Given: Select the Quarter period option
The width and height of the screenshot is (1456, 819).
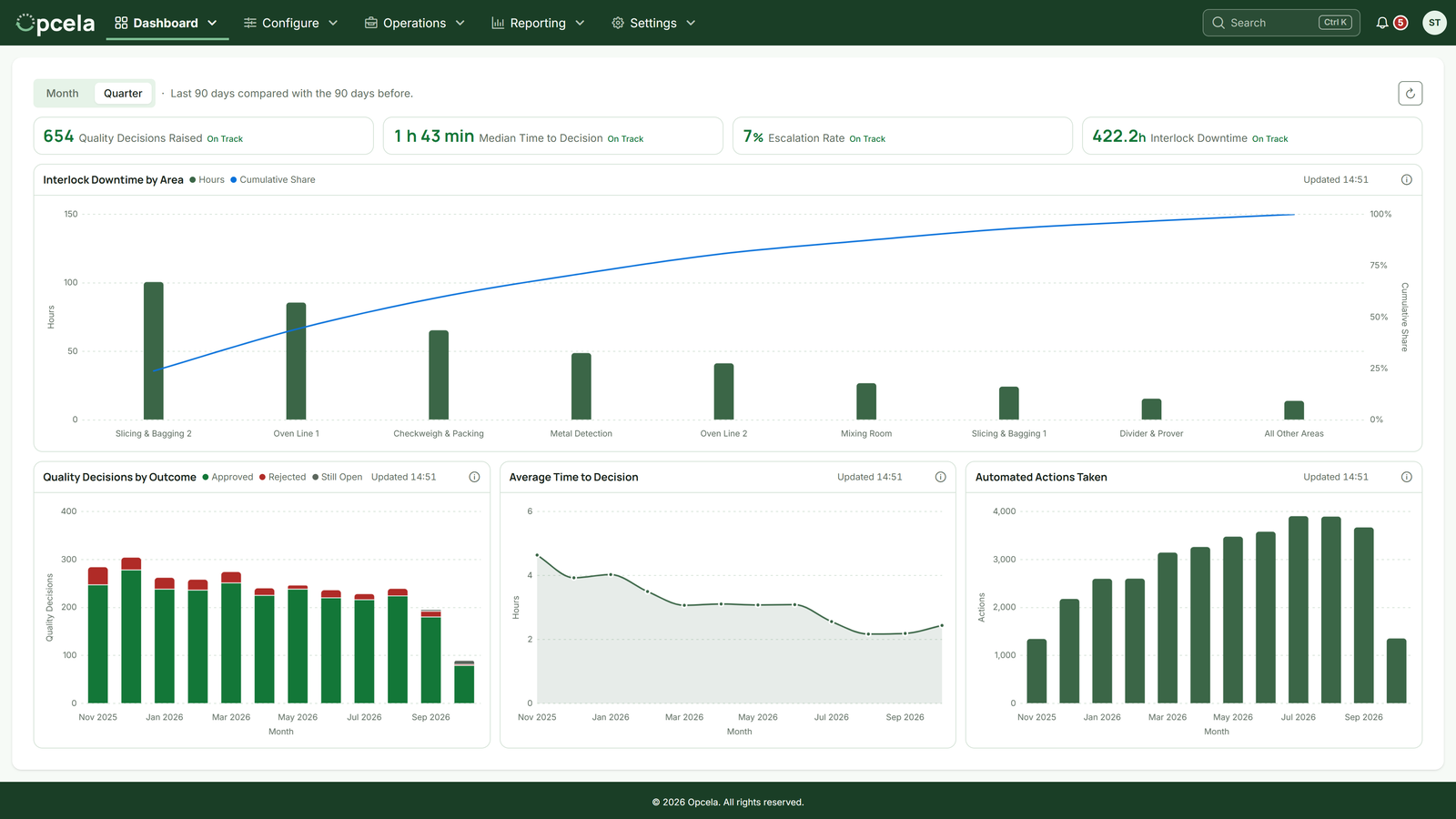Looking at the screenshot, I should 123,93.
